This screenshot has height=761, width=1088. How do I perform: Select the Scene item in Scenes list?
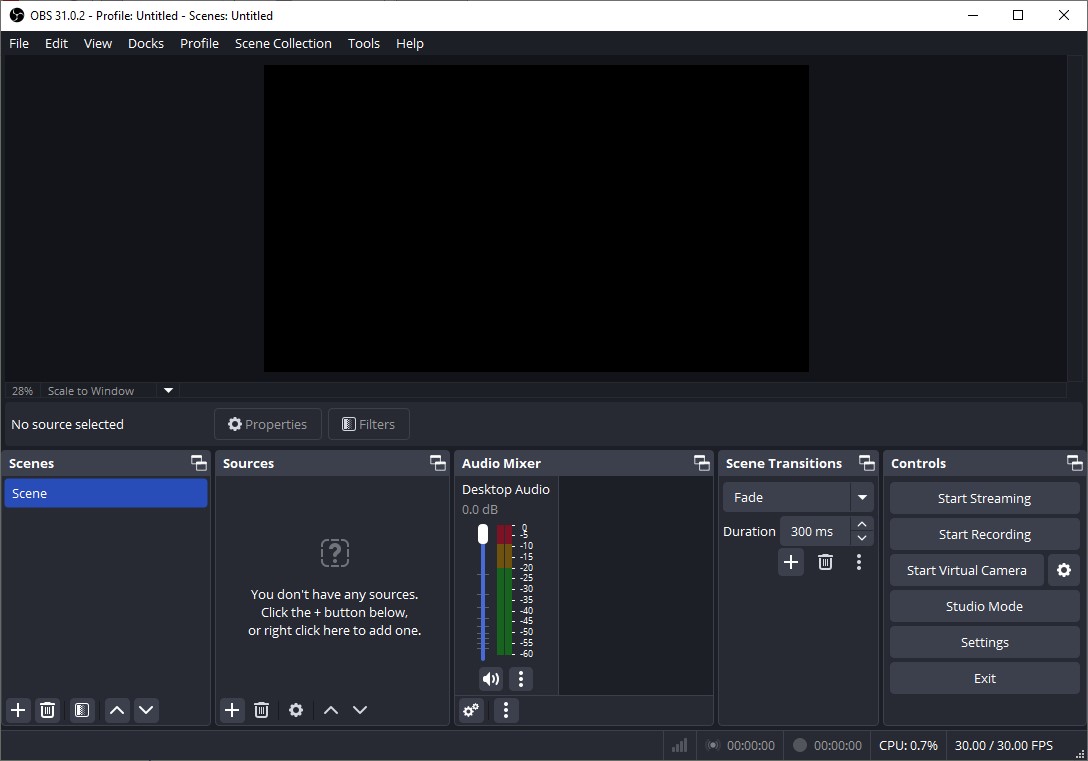click(x=105, y=493)
